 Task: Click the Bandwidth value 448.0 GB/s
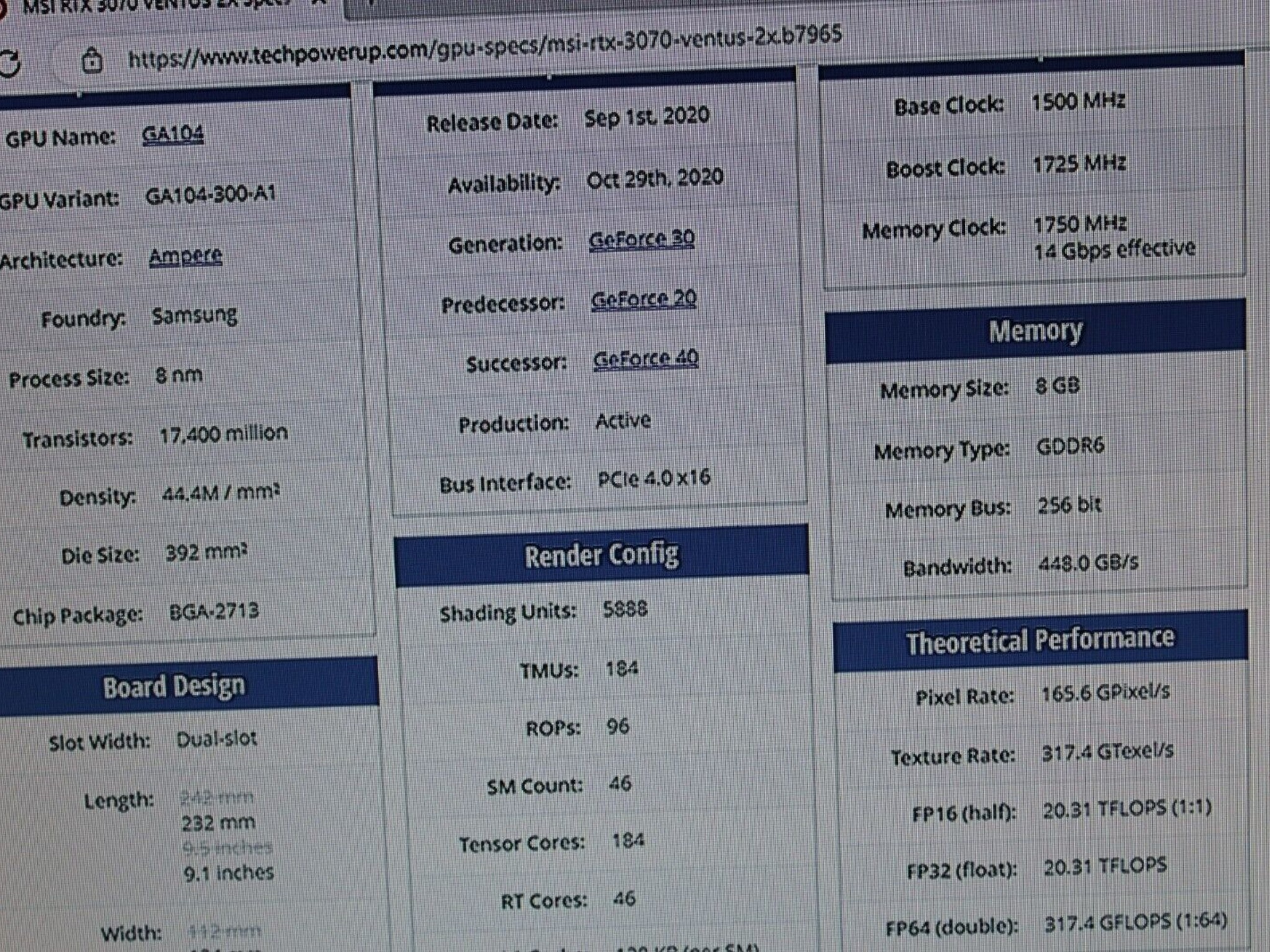coord(1088,563)
